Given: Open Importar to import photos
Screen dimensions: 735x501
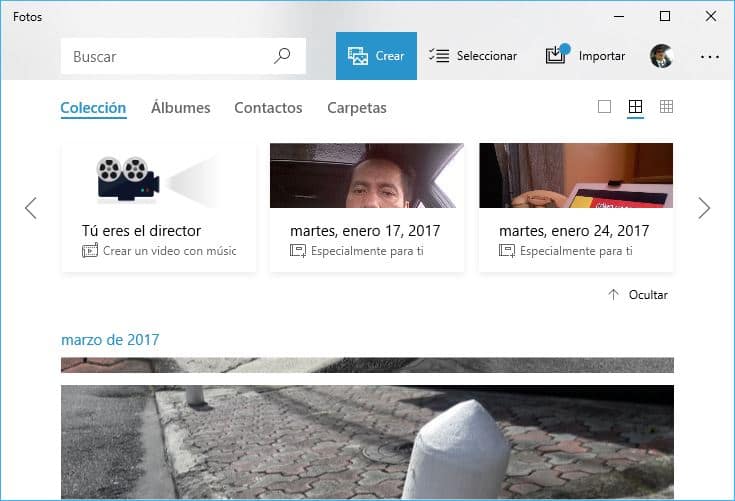Looking at the screenshot, I should click(585, 56).
